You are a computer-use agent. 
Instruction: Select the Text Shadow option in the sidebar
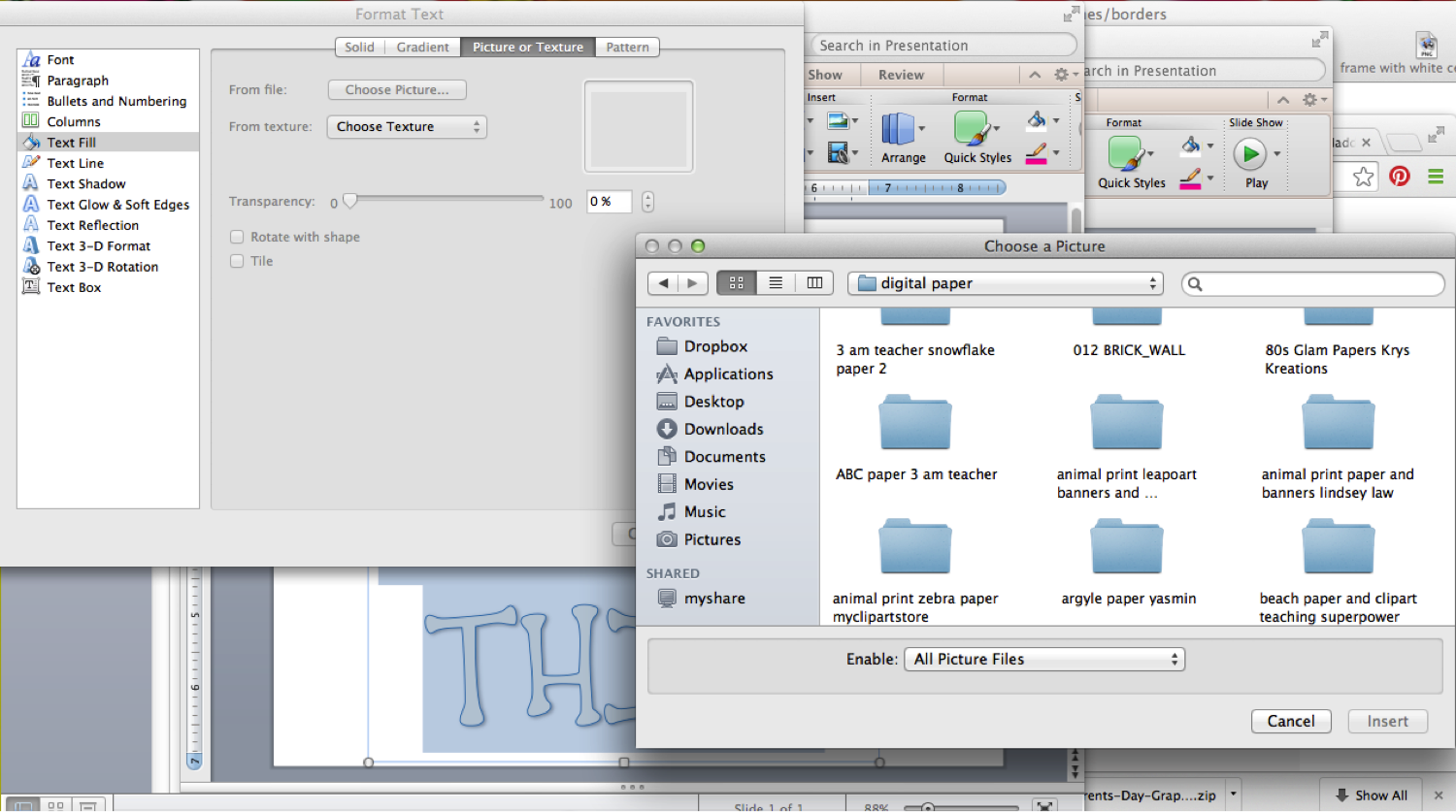click(x=86, y=183)
